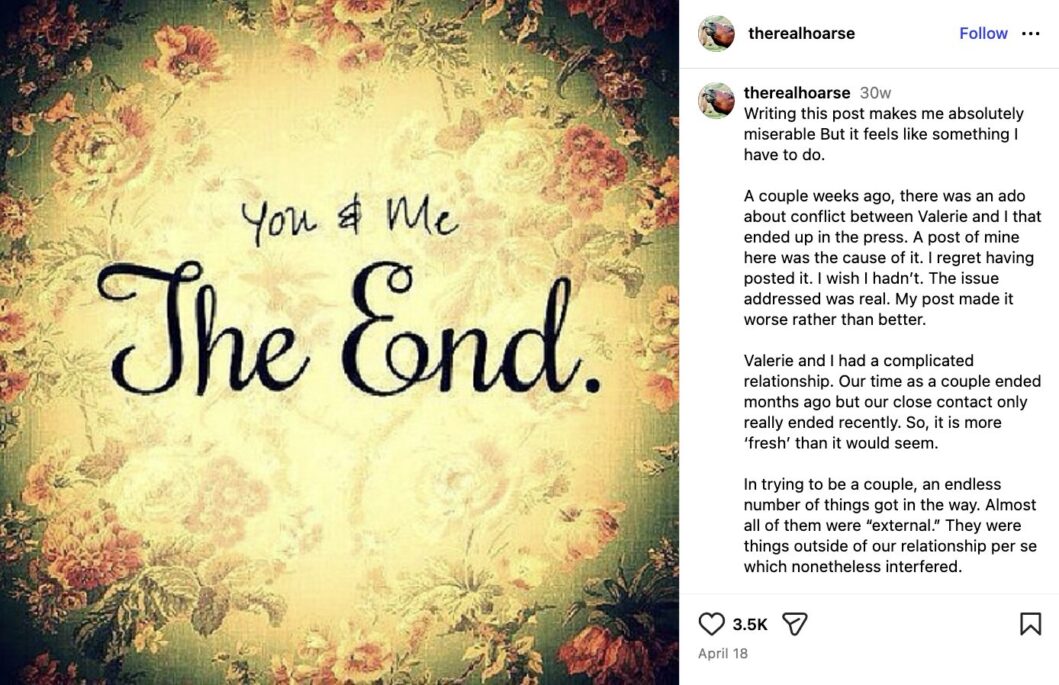This screenshot has height=685, width=1059.
Task: Click the paragraph starting 'Valerie and I had'
Action: [892, 401]
